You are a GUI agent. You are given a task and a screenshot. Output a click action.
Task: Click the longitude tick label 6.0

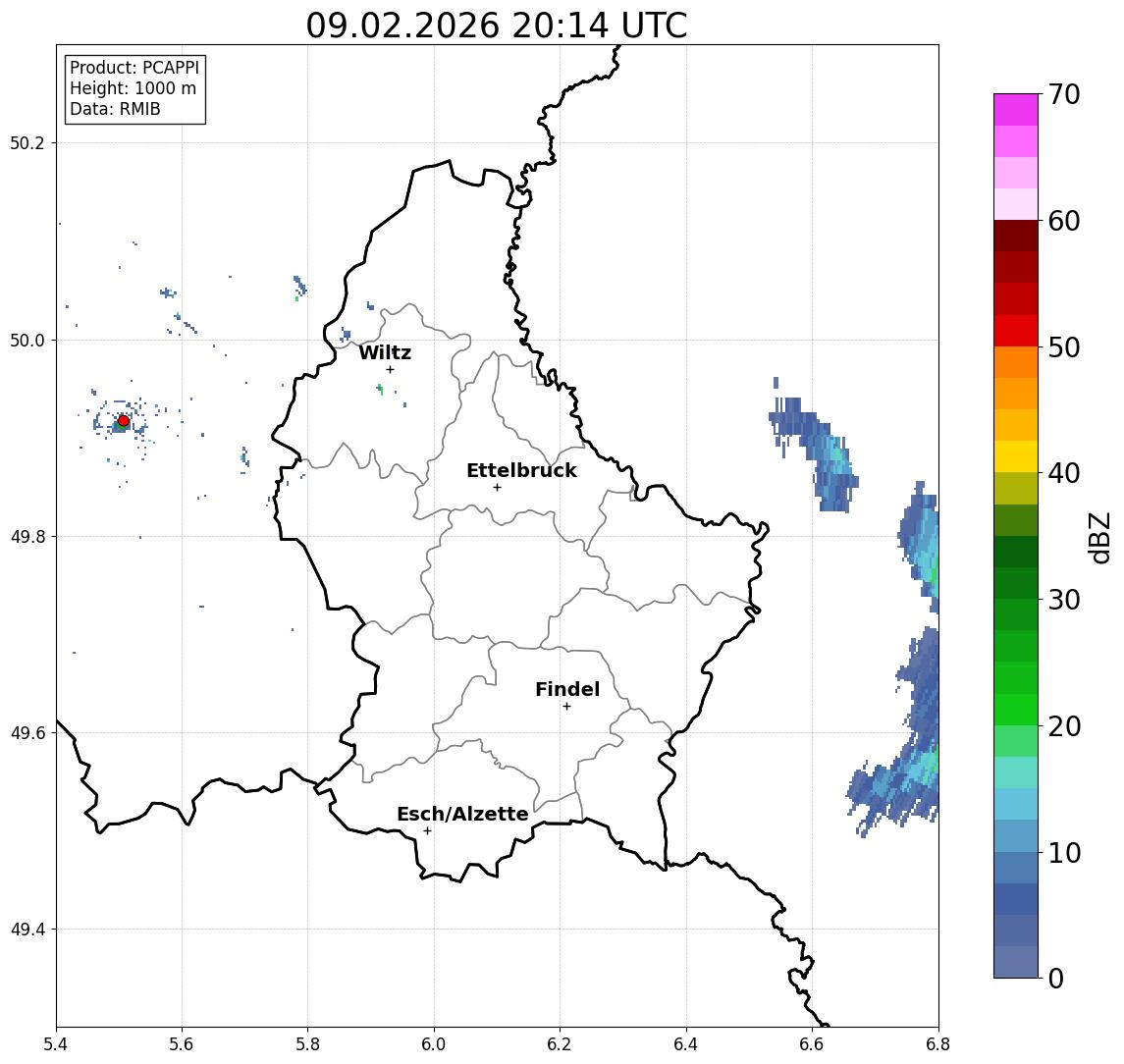434,1044
